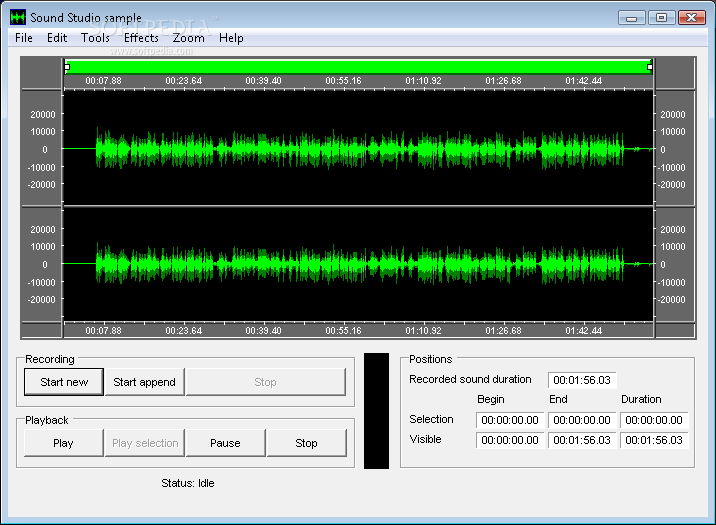Click Start append recording button
The image size is (716, 525).
144,382
